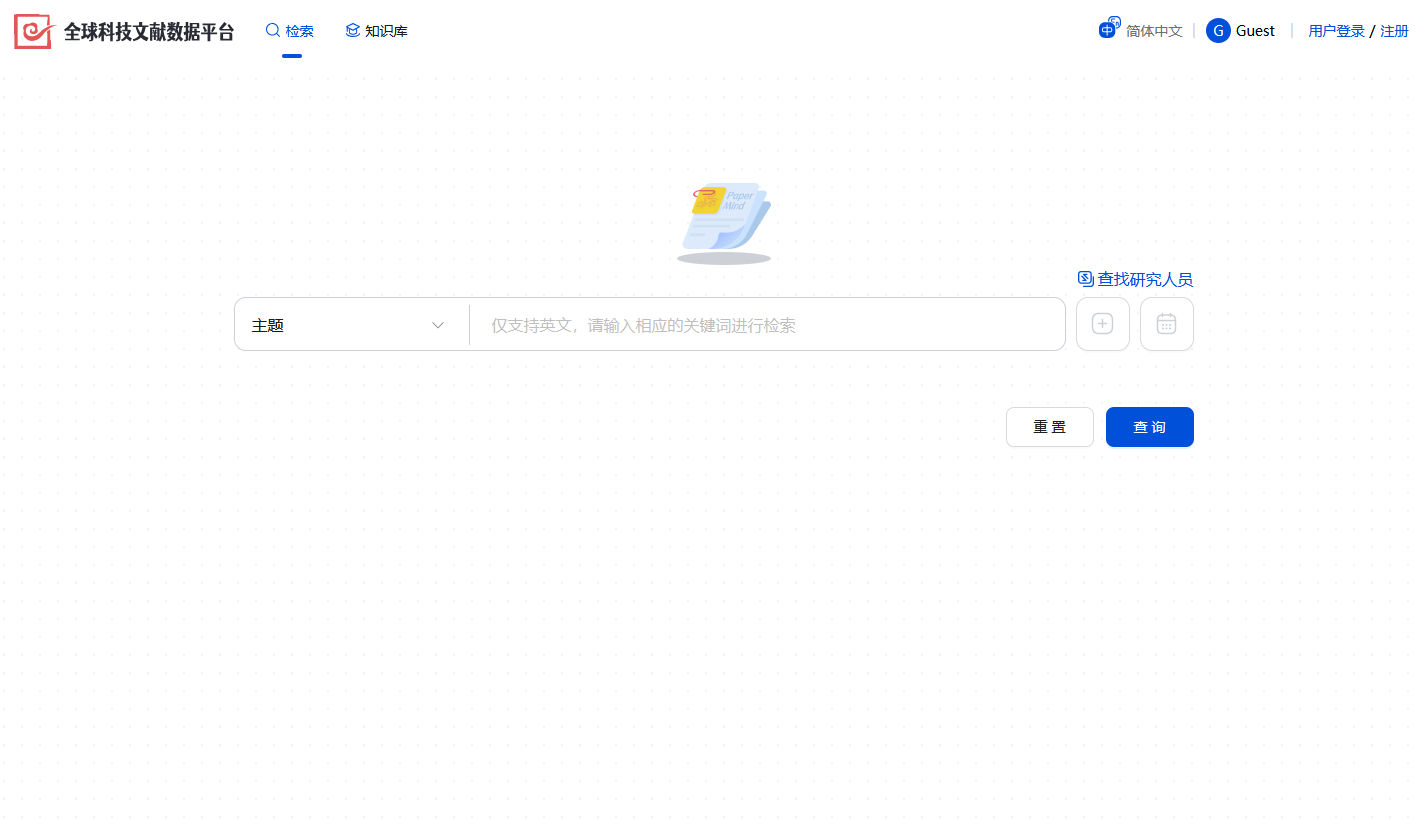Click the language translation icon
Screen dimensions: 1425x819
coord(1108,28)
